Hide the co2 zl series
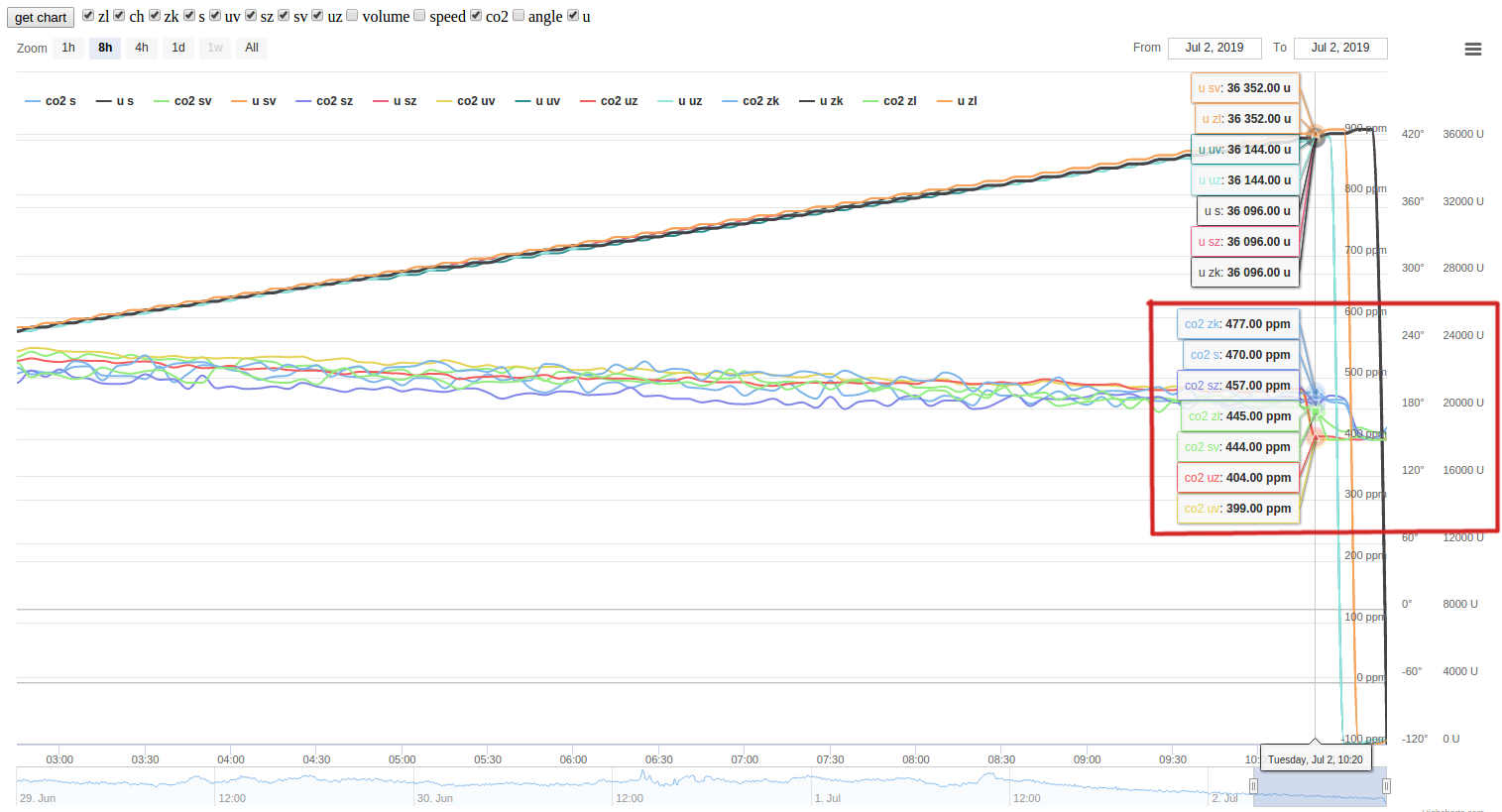Image resolution: width=1502 pixels, height=812 pixels. tap(890, 101)
